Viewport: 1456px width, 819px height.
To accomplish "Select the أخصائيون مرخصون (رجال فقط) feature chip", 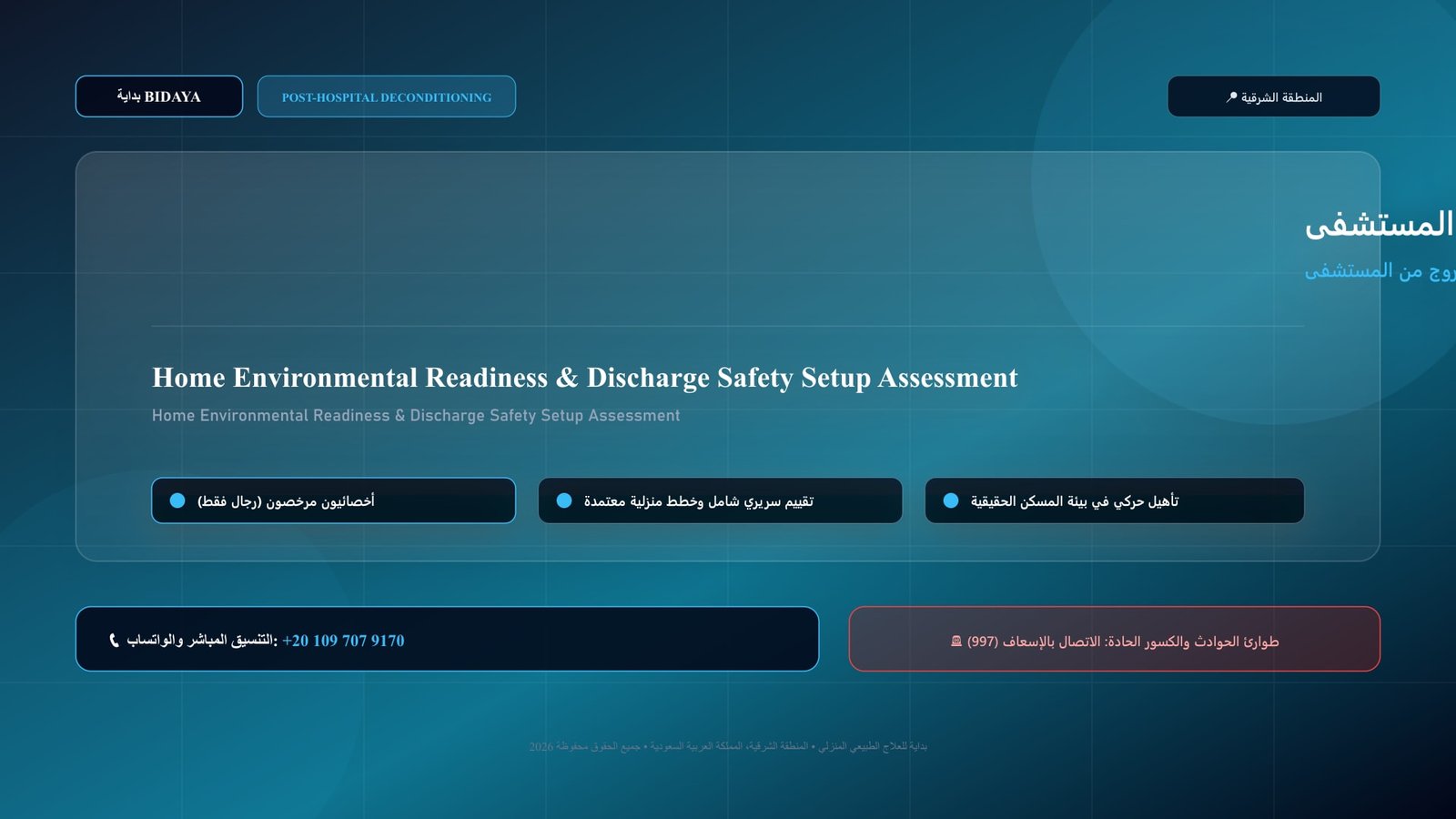I will (x=333, y=500).
